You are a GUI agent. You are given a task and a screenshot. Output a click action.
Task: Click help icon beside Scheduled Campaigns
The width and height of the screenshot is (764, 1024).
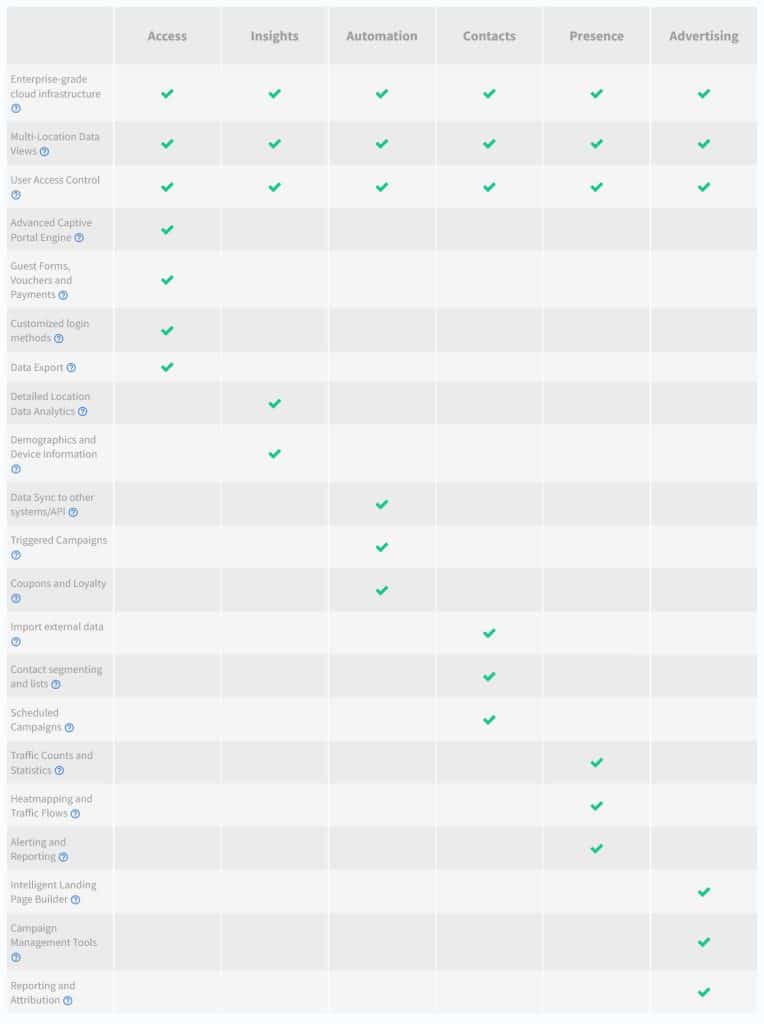[x=69, y=728]
